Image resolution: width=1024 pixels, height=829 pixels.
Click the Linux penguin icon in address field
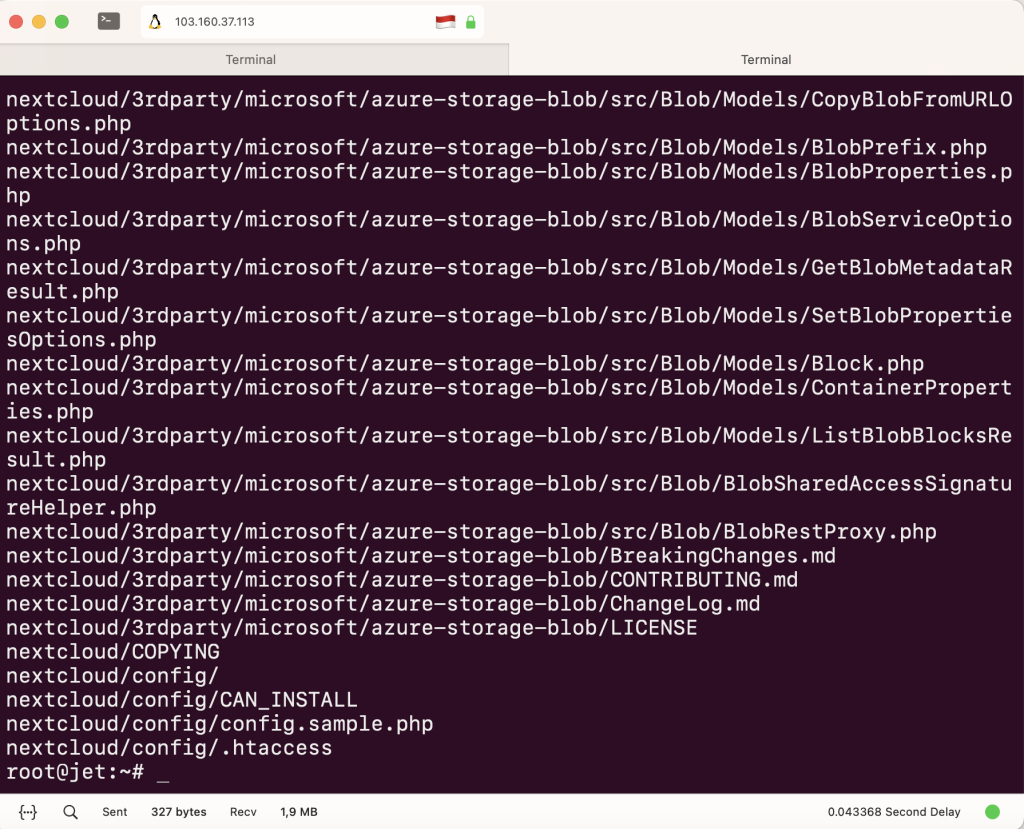coord(155,22)
